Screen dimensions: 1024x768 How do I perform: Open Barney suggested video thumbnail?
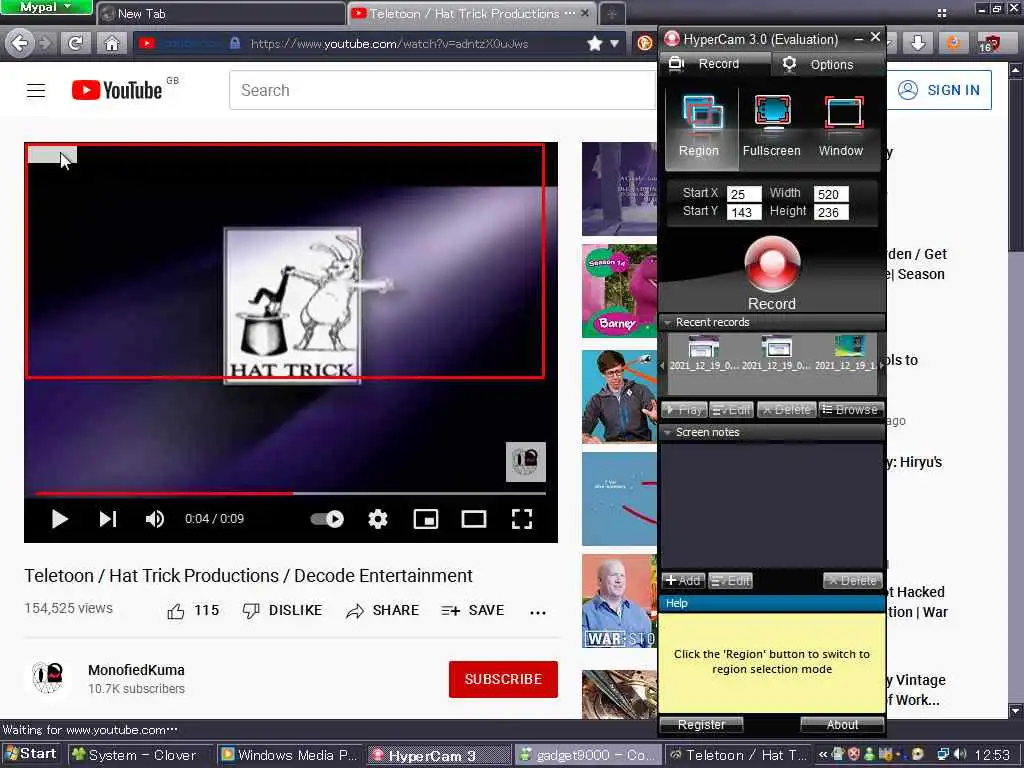619,291
